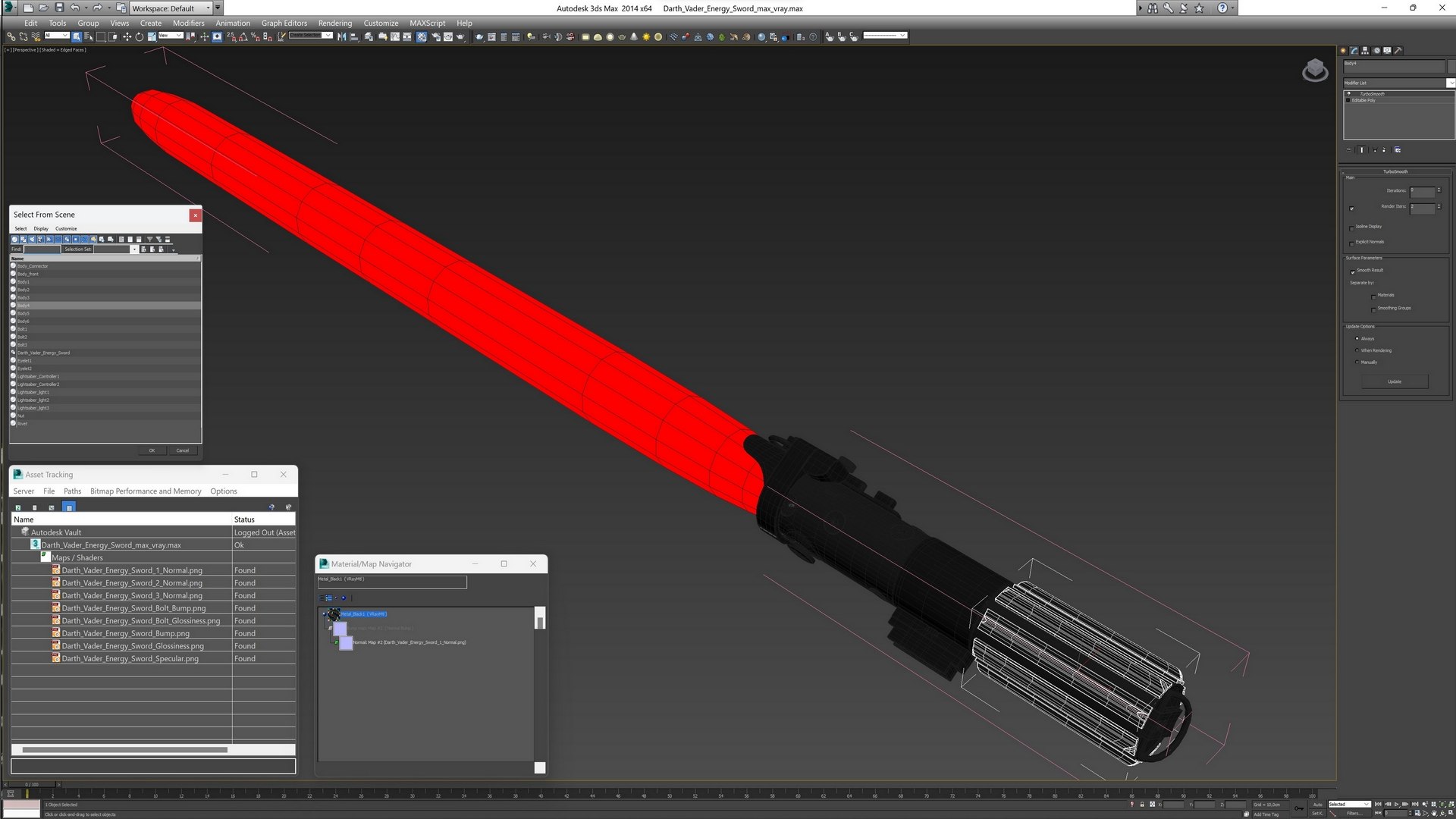Open Select by Name tool in main toolbar
This screenshot has height=819, width=1456.
point(89,36)
